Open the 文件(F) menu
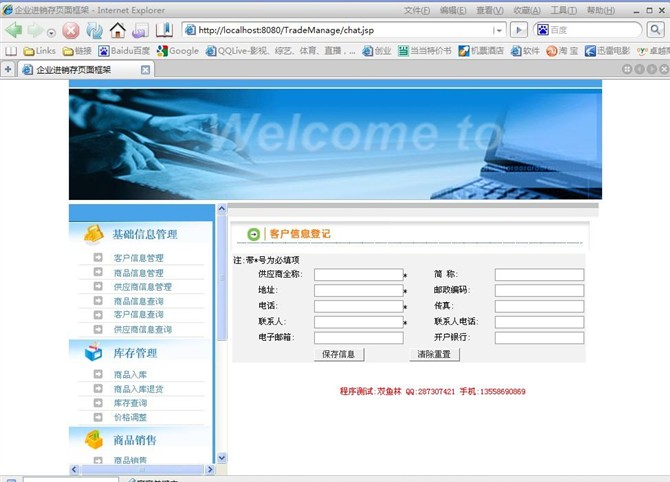The width and height of the screenshot is (670, 482). point(417,10)
